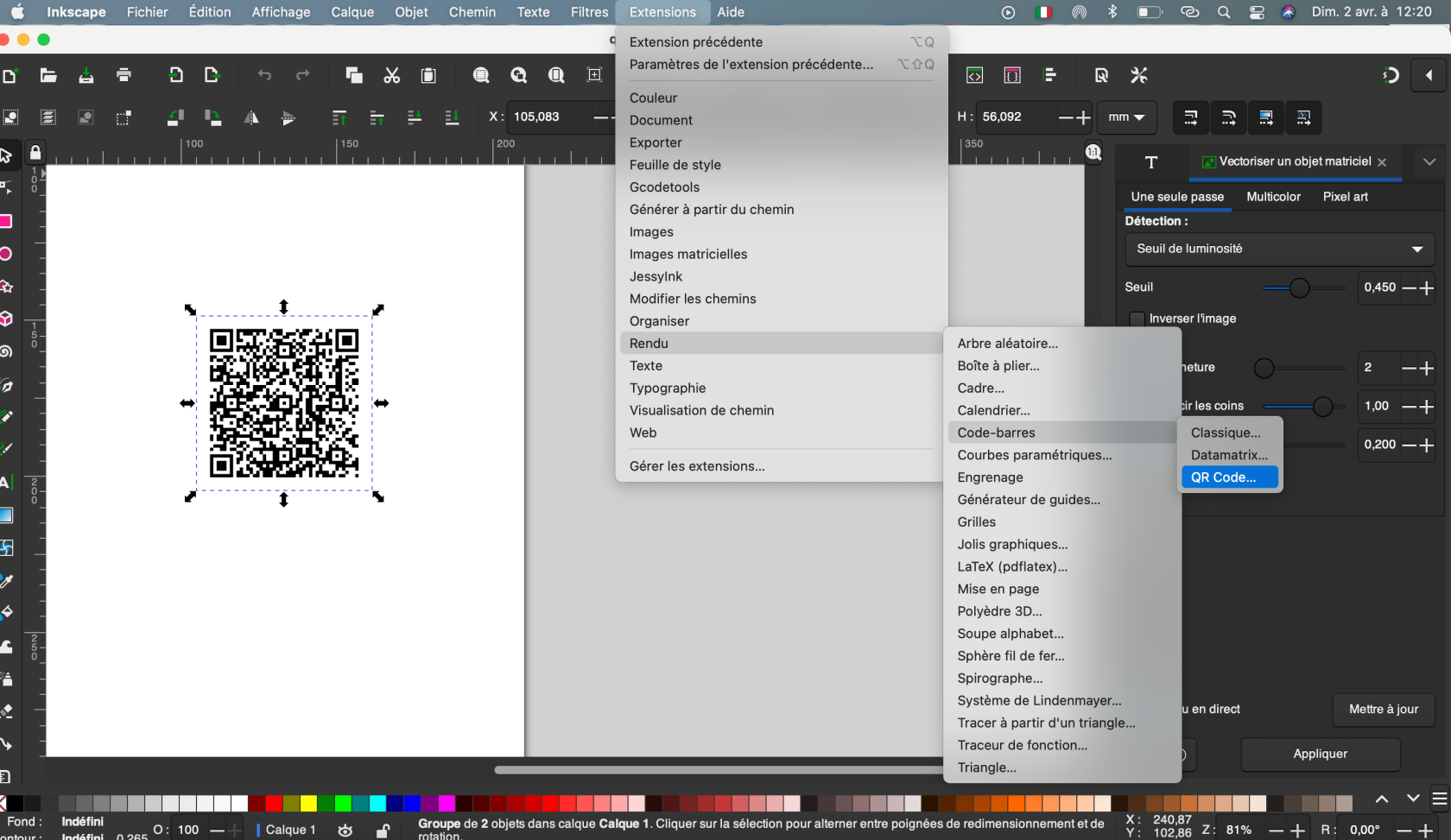Save the document with the tray arrow icon
This screenshot has height=840, width=1451.
[x=86, y=75]
